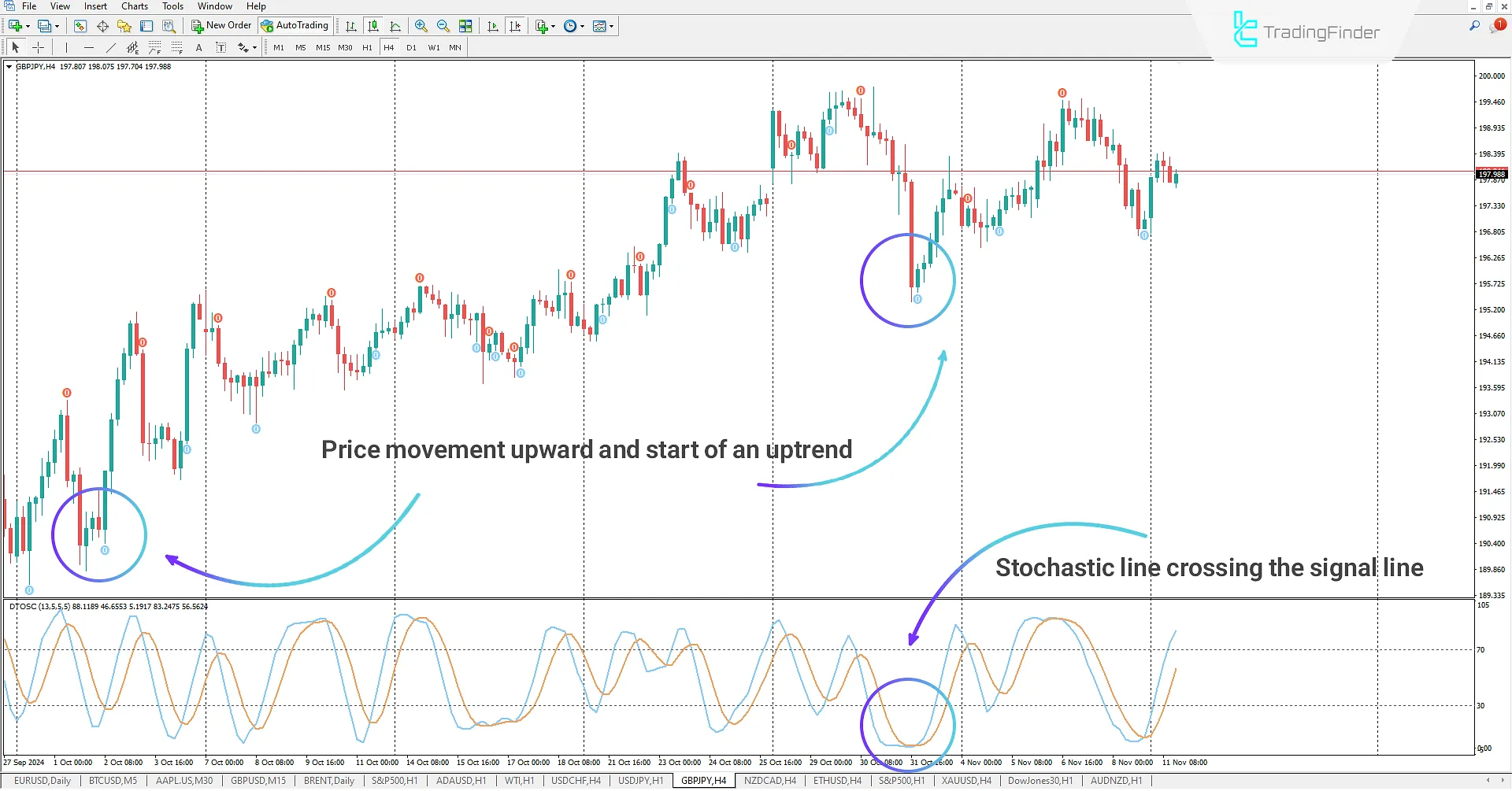Draw a vertical line tool
The image size is (1512, 791).
(67, 48)
